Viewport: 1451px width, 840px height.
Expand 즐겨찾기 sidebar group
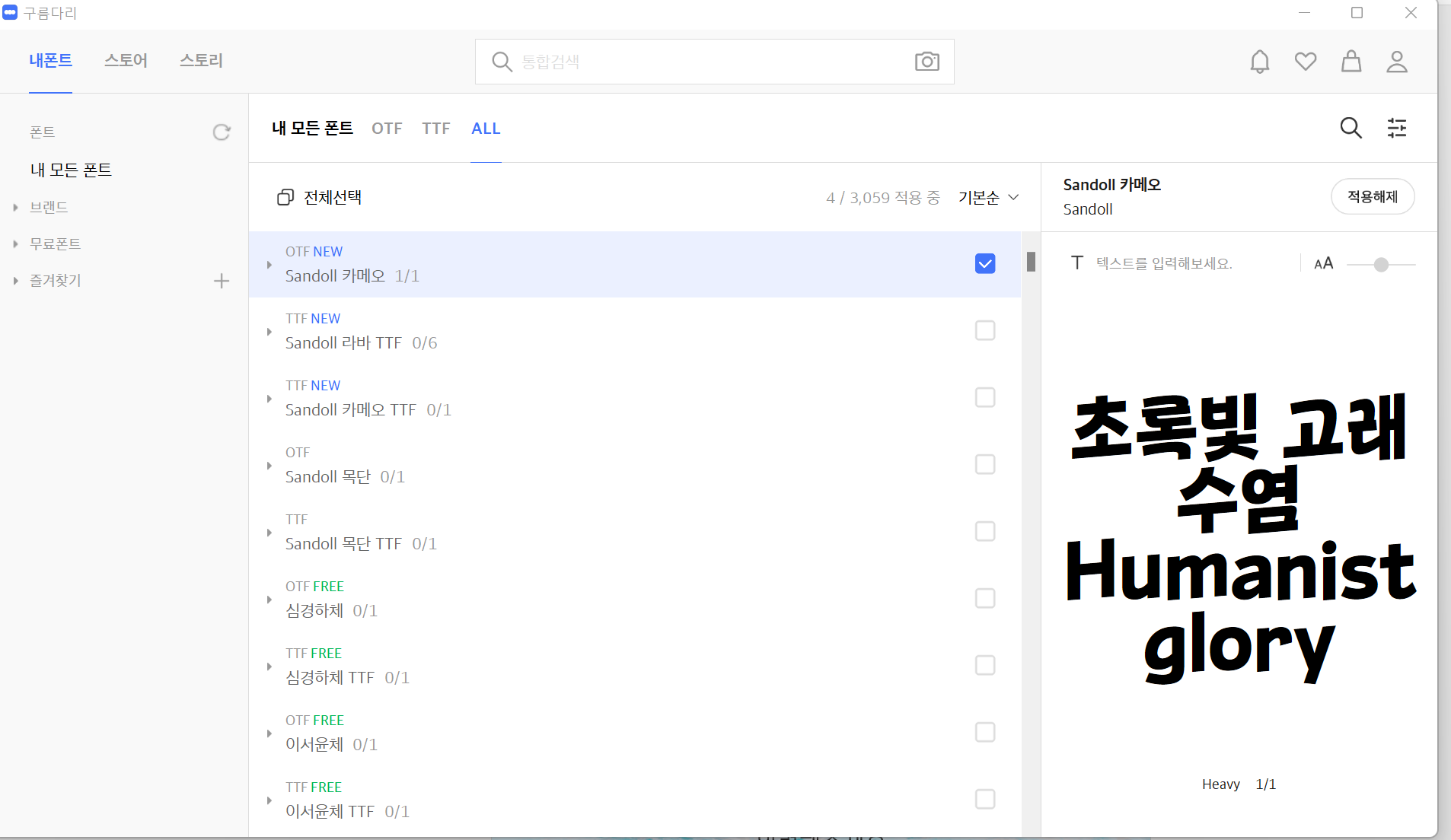15,281
